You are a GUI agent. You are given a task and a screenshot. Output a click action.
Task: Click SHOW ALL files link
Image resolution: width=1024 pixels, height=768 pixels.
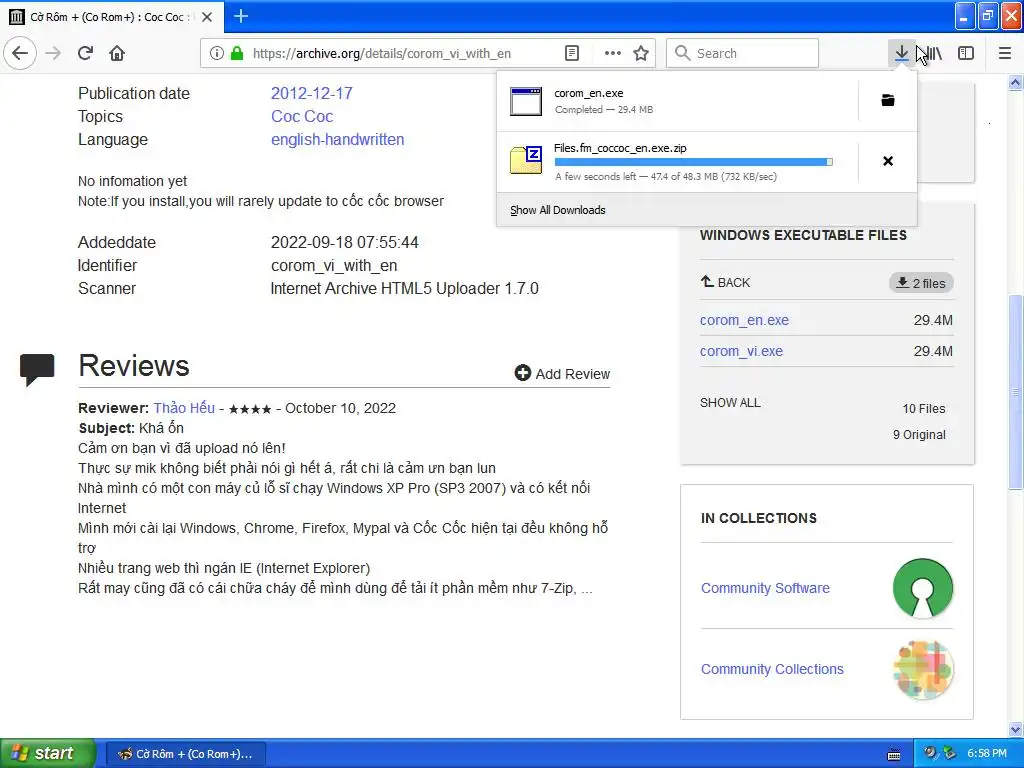[730, 403]
